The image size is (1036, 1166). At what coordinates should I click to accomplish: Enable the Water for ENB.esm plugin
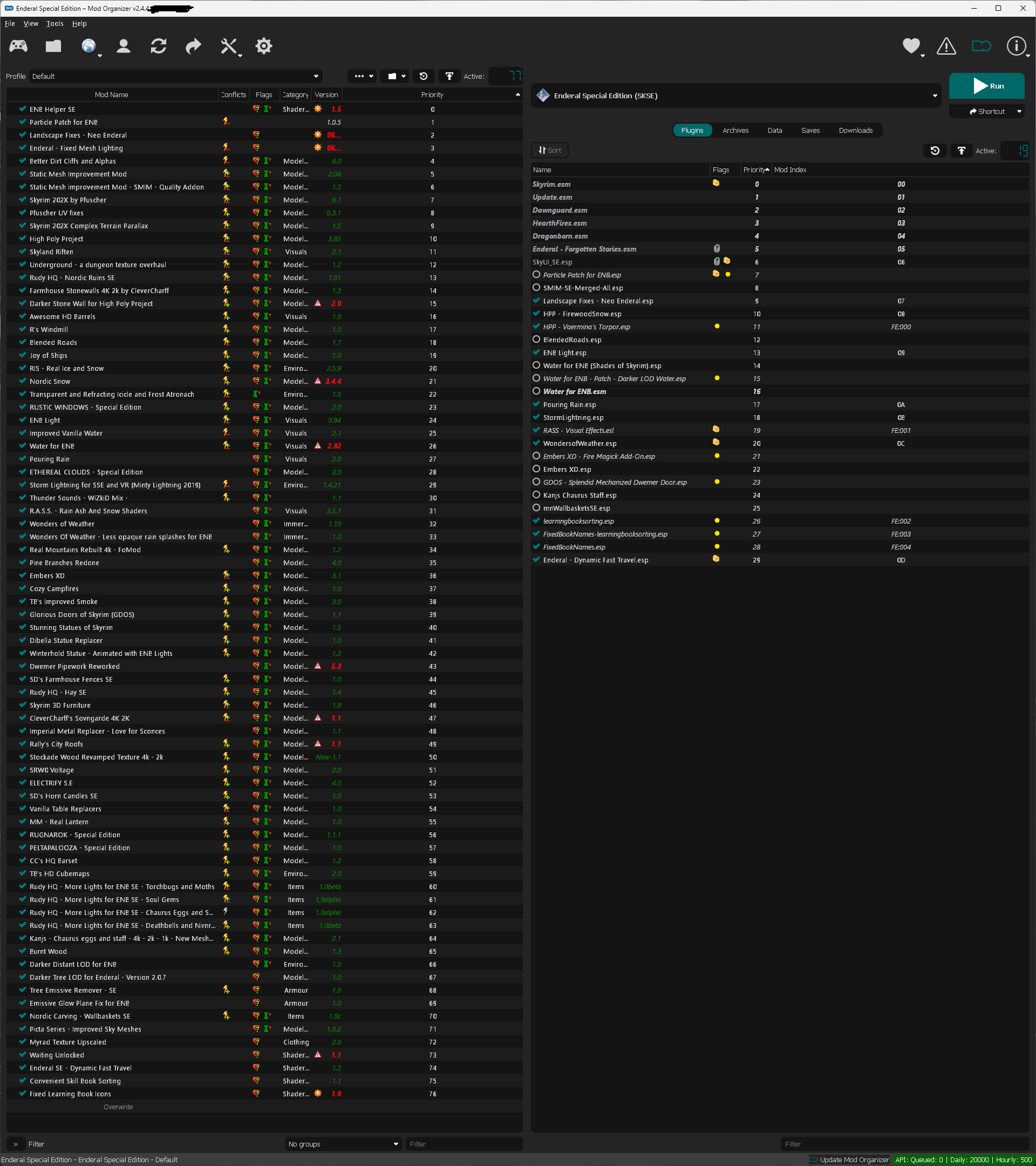click(x=536, y=391)
